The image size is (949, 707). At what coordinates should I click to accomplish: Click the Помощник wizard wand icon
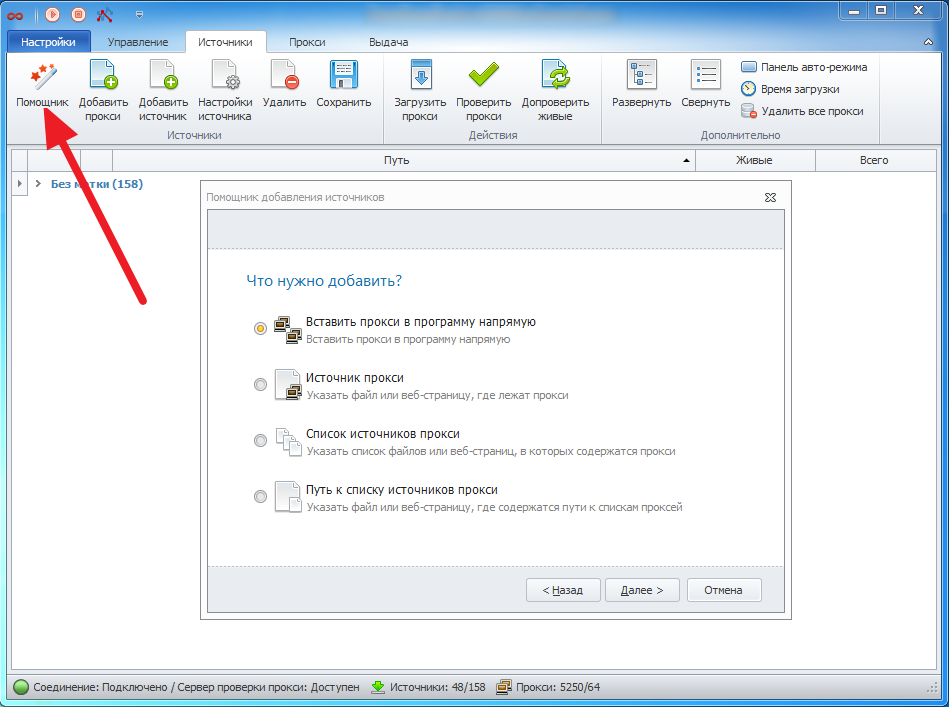(x=42, y=77)
